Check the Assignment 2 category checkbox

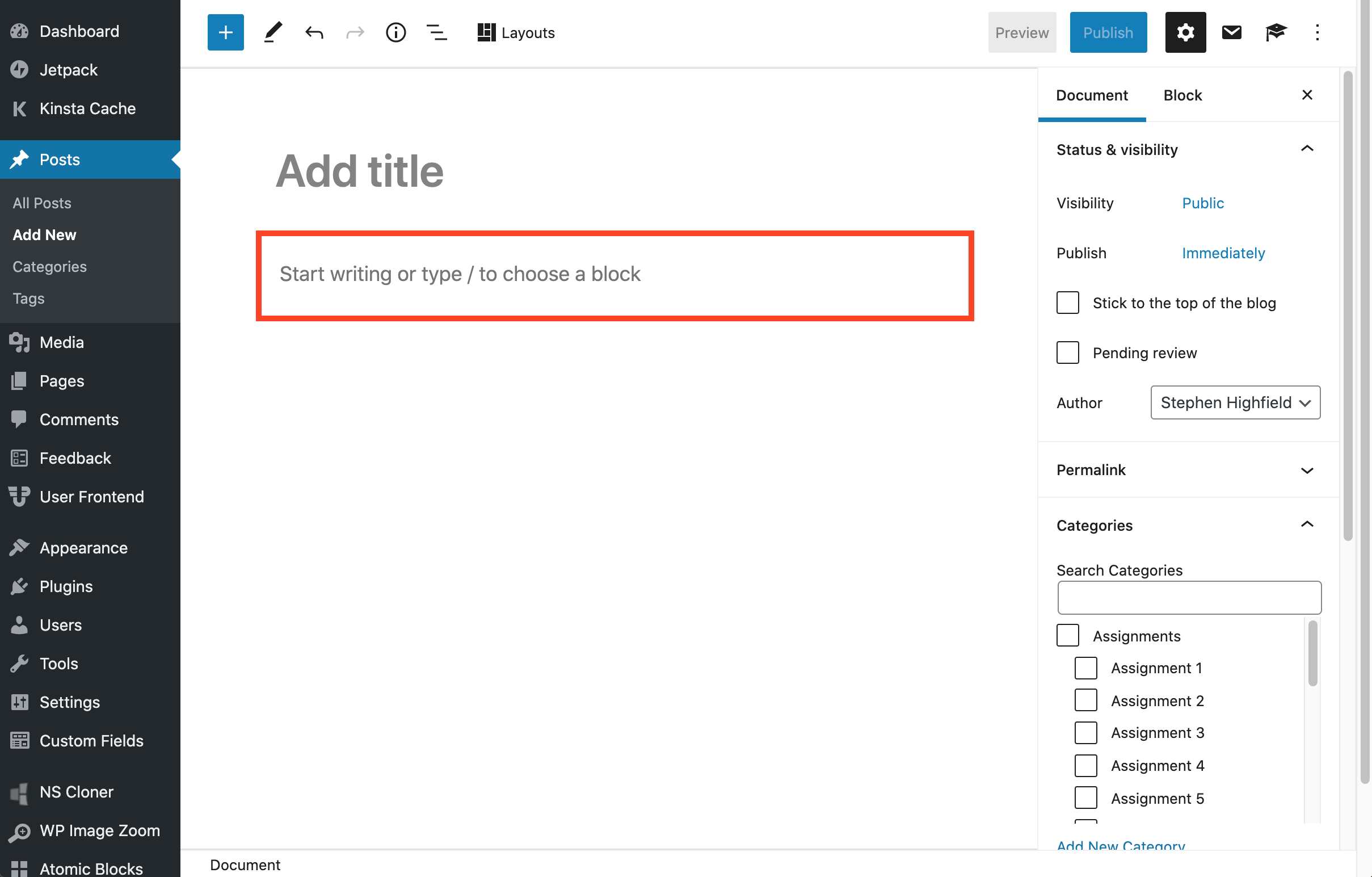[1085, 700]
